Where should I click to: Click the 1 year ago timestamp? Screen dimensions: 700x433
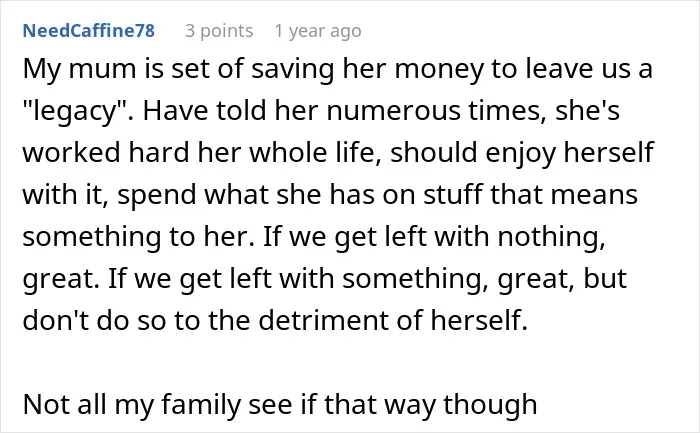pyautogui.click(x=318, y=31)
